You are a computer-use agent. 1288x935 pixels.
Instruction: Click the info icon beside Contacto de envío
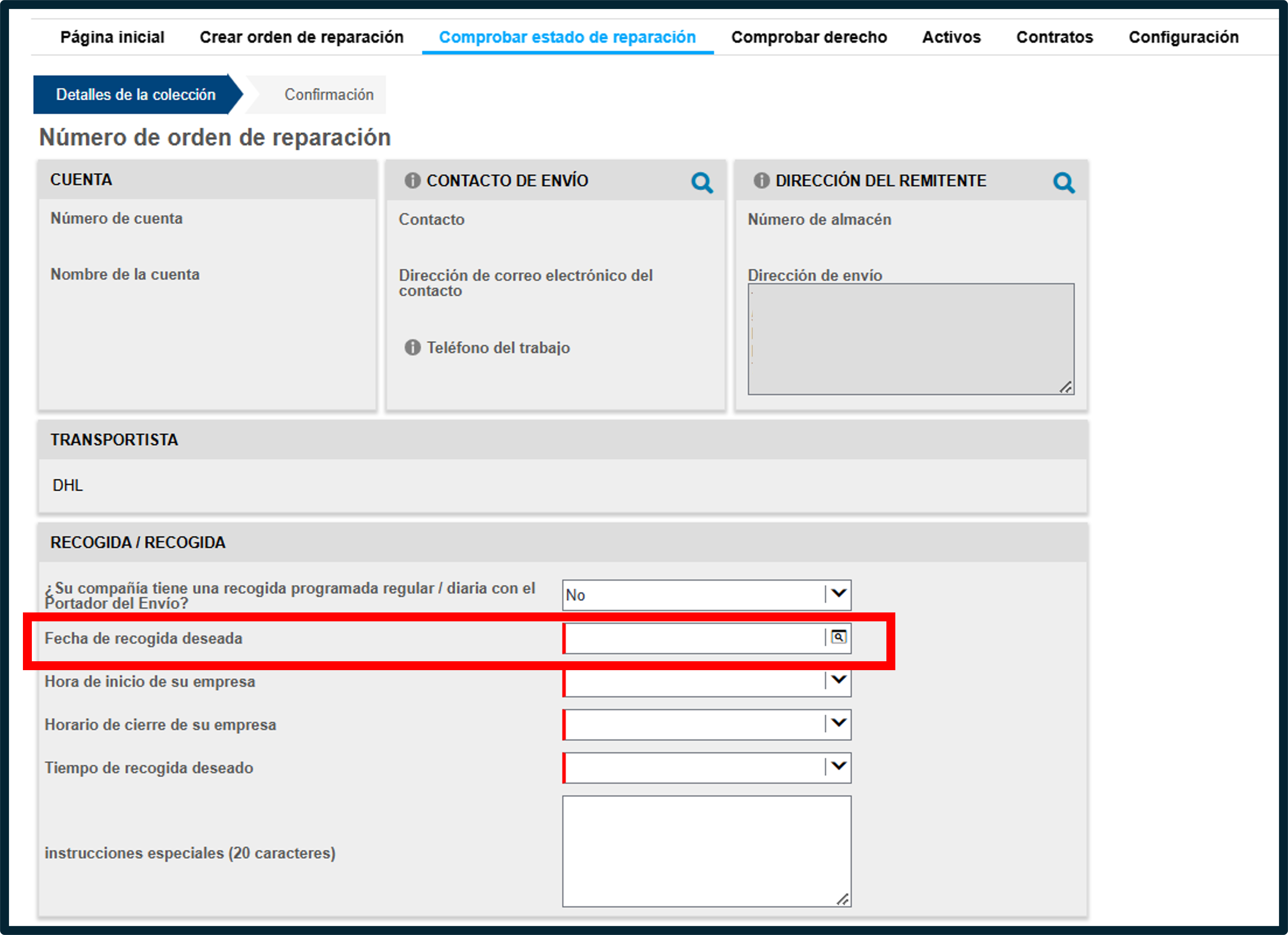click(x=412, y=180)
